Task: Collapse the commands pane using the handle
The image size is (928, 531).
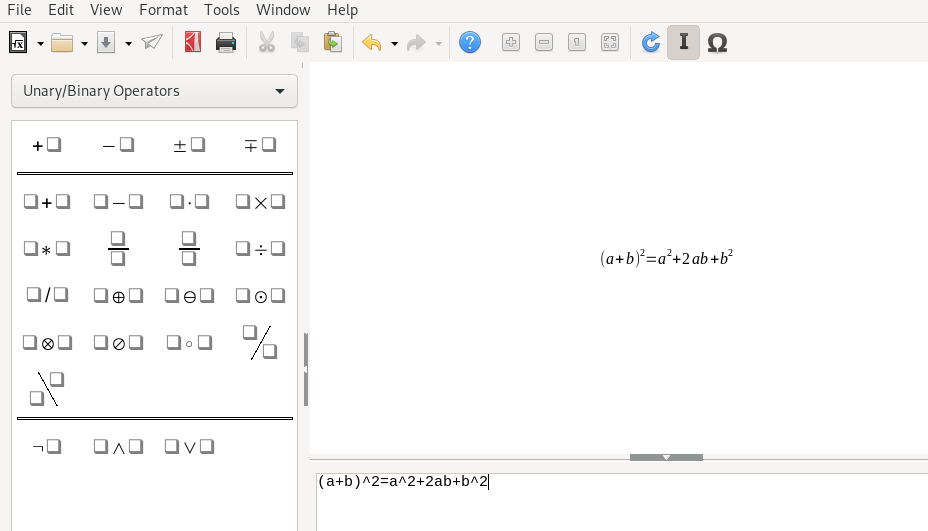Action: pos(666,457)
